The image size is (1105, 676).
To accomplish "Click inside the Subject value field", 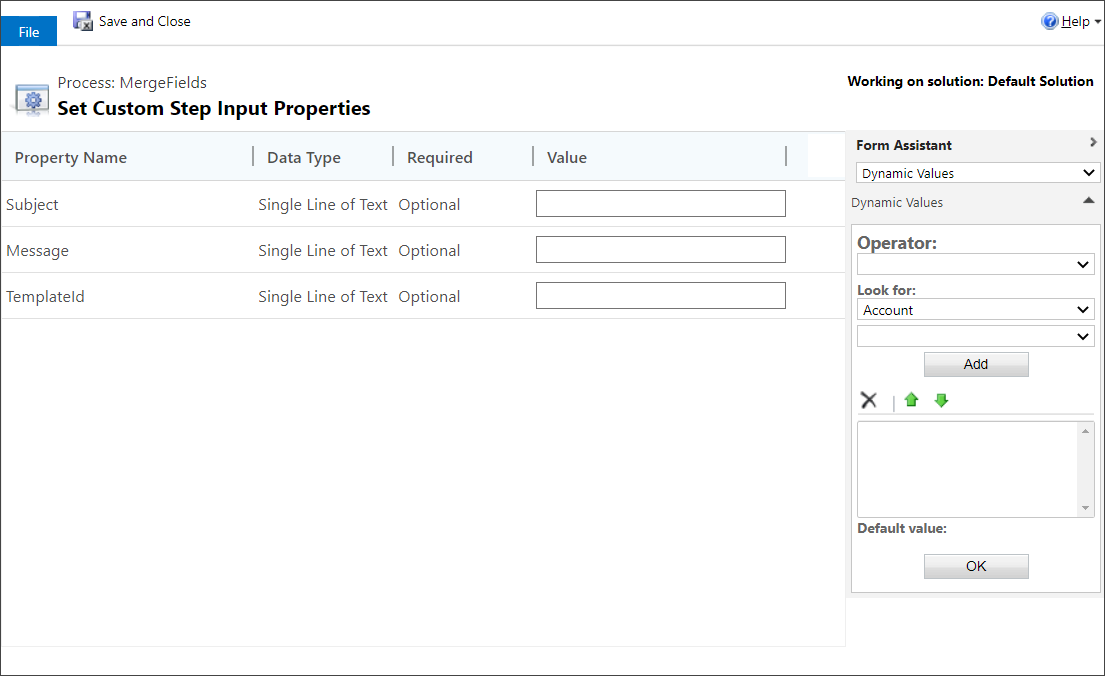I will pyautogui.click(x=660, y=203).
